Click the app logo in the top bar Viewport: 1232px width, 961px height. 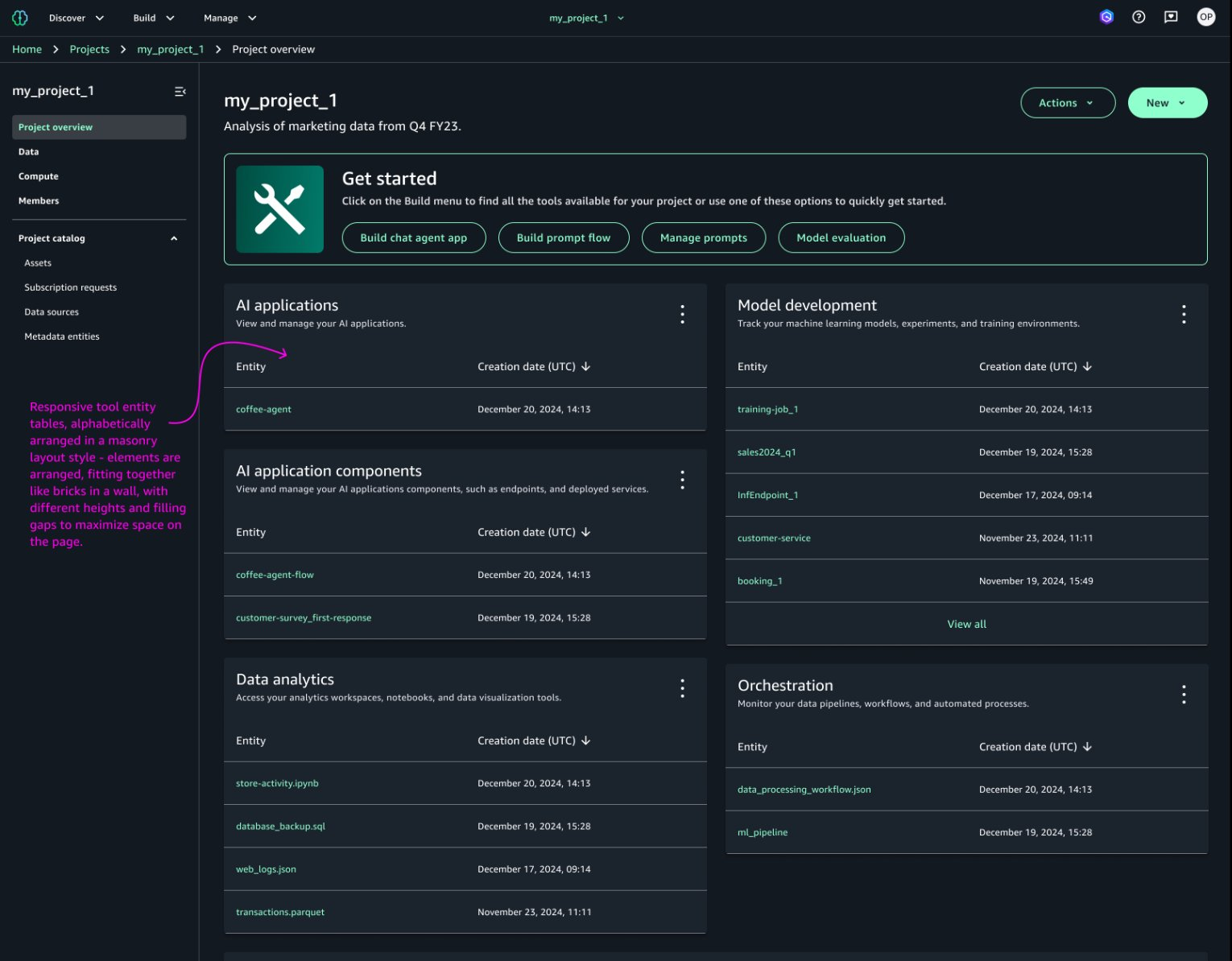(19, 17)
